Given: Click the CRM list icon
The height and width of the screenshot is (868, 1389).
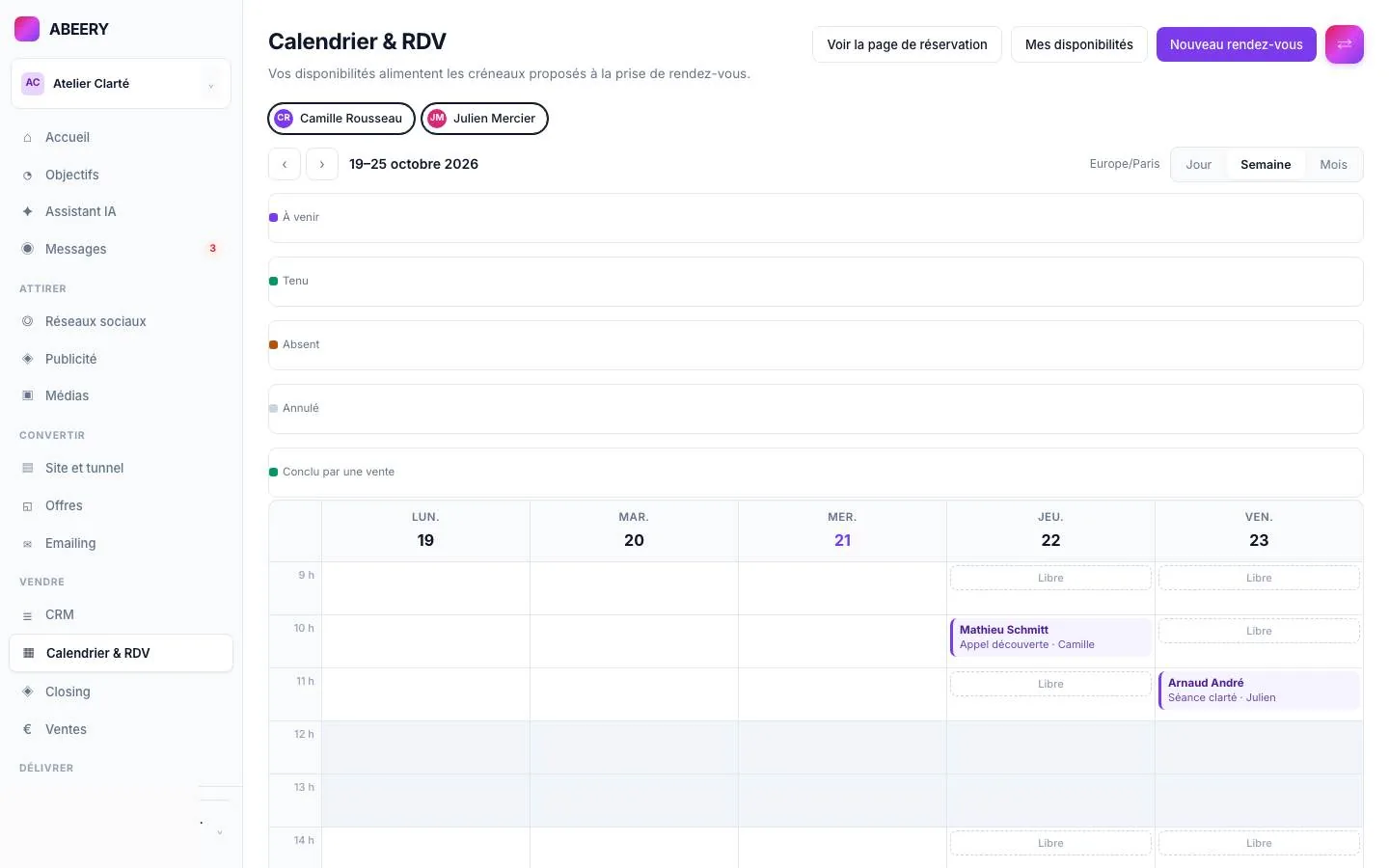Looking at the screenshot, I should (27, 615).
